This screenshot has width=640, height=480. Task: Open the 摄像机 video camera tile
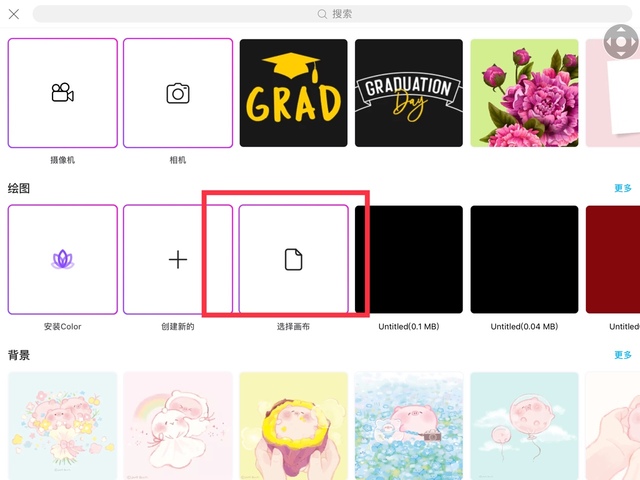click(62, 93)
